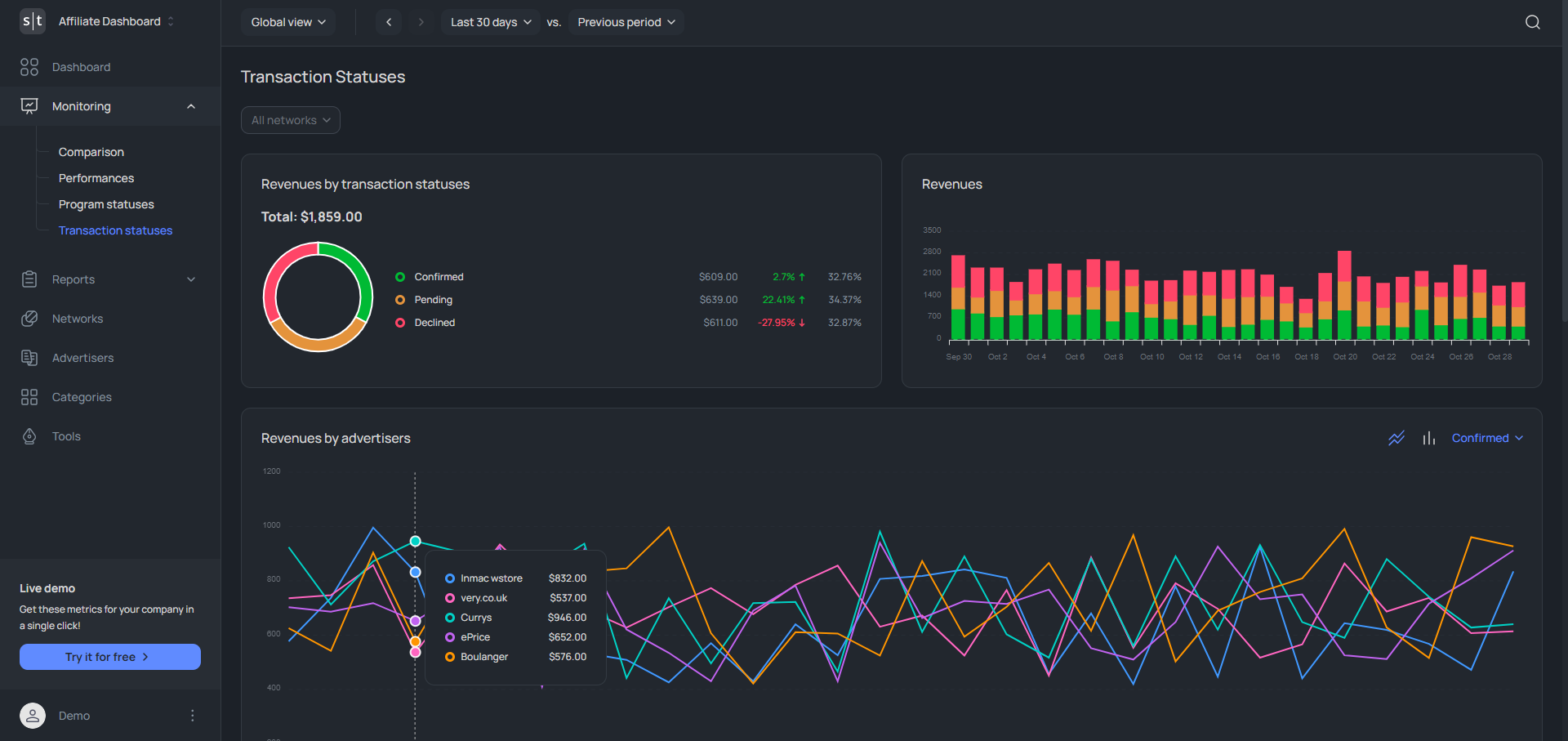1568x741 pixels.
Task: Click the Tools rocket icon
Action: 29,436
